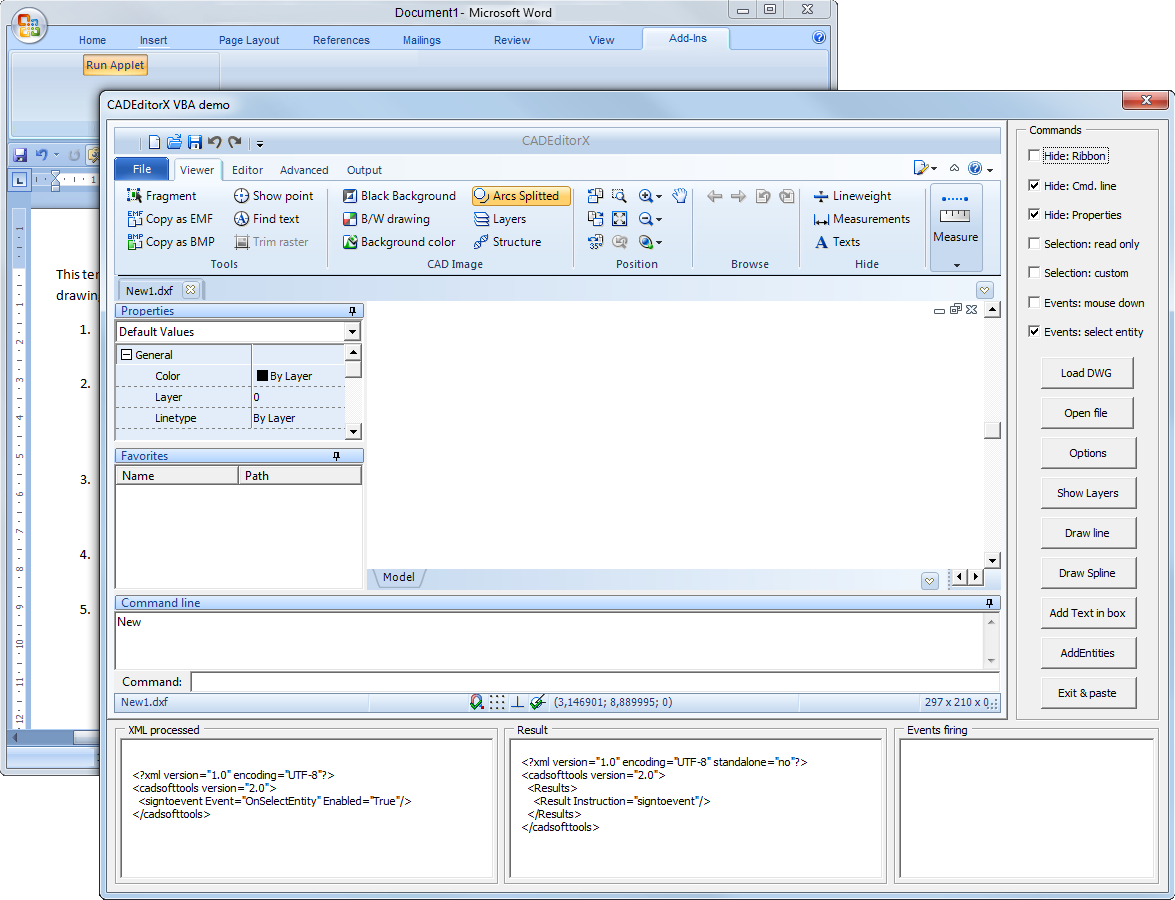
Task: Toggle Black Background in CAD Image
Action: (x=350, y=196)
